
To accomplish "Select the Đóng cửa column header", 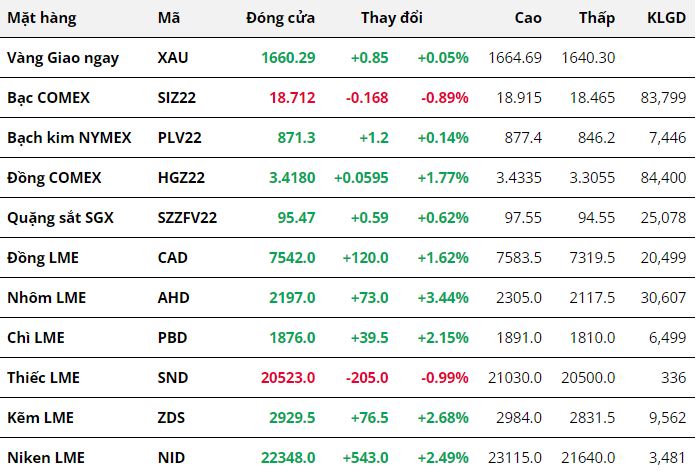I will (280, 18).
